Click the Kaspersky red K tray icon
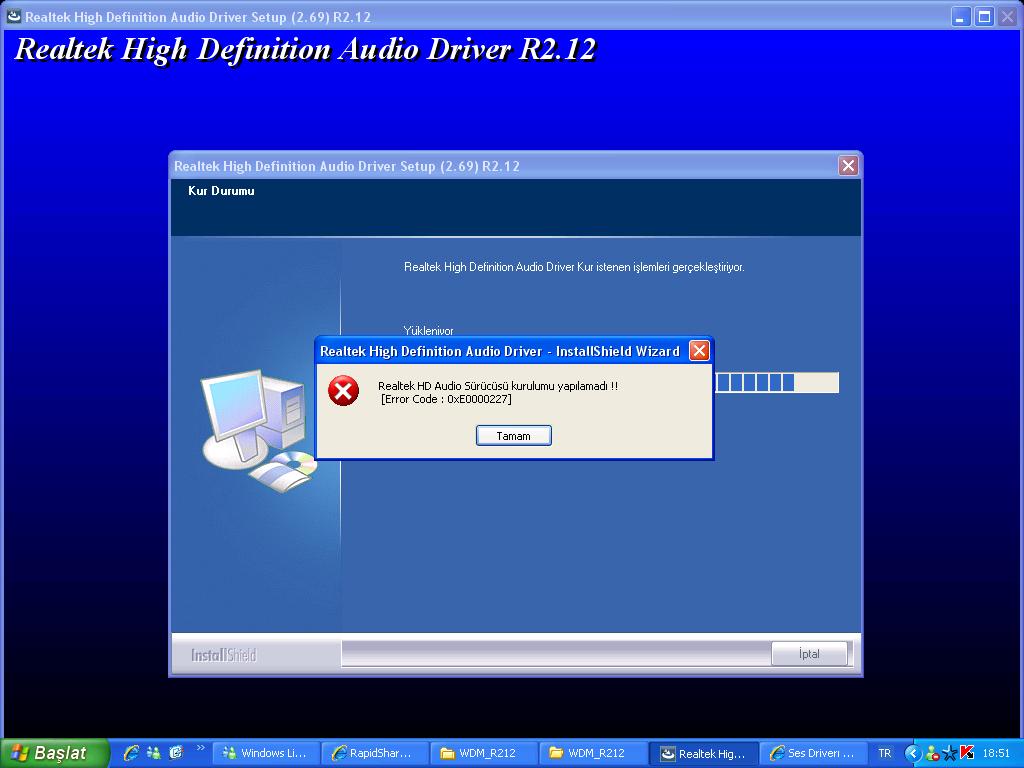 [967, 753]
